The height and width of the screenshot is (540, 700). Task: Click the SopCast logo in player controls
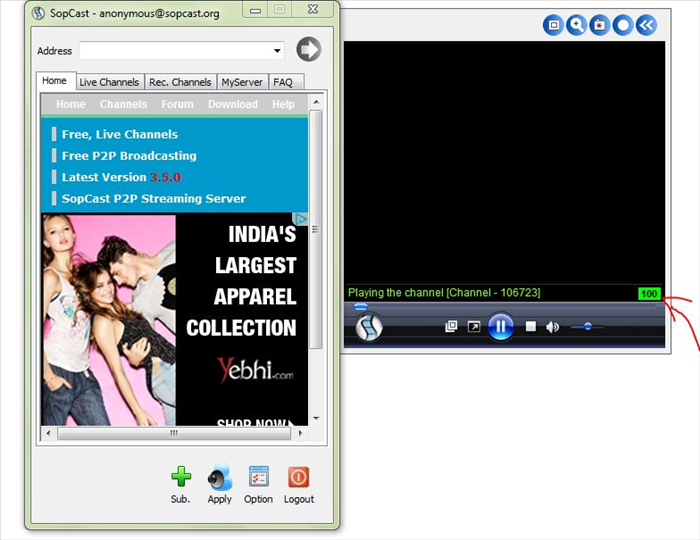coord(369,327)
